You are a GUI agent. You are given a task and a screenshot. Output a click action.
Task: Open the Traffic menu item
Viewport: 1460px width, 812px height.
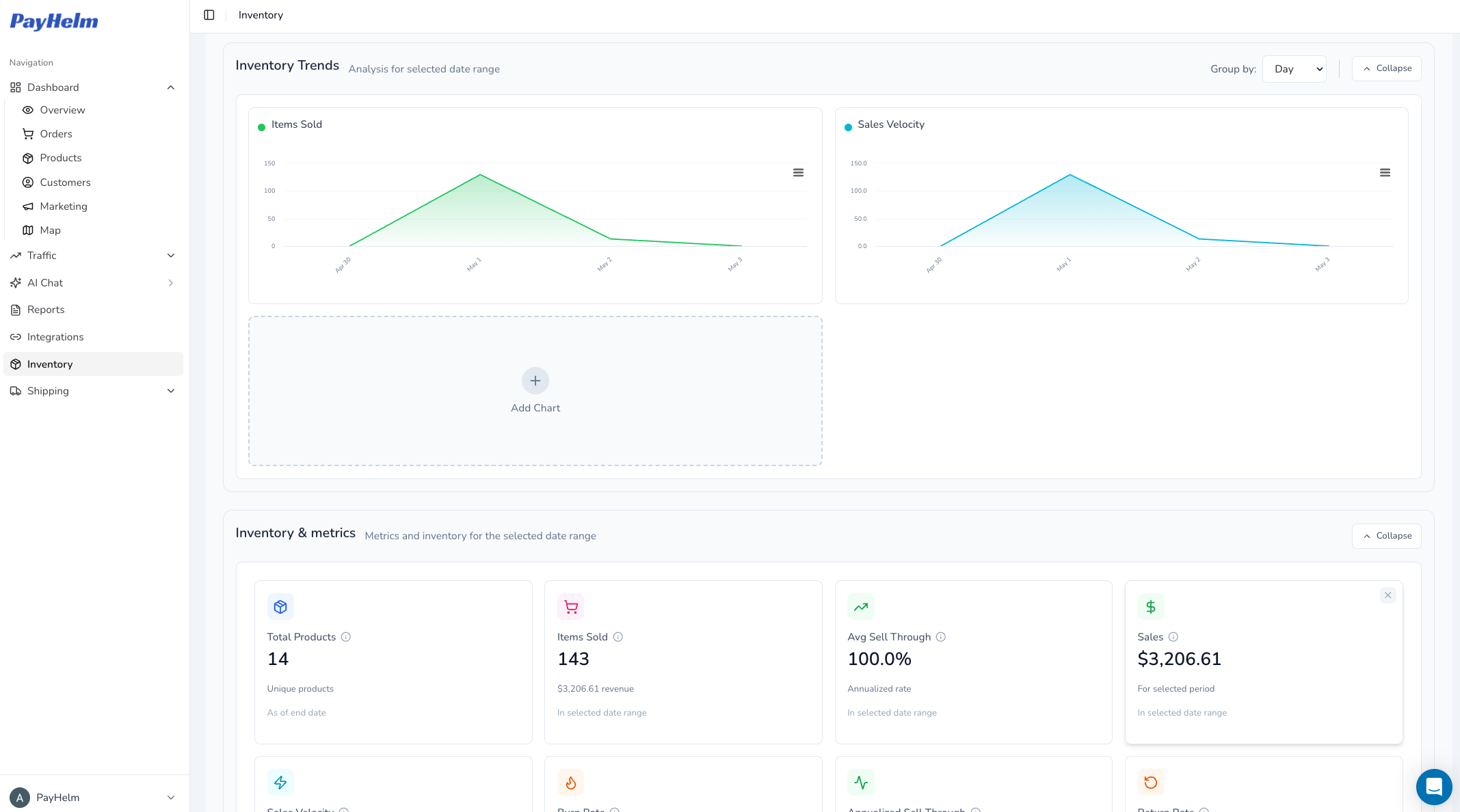[94, 256]
